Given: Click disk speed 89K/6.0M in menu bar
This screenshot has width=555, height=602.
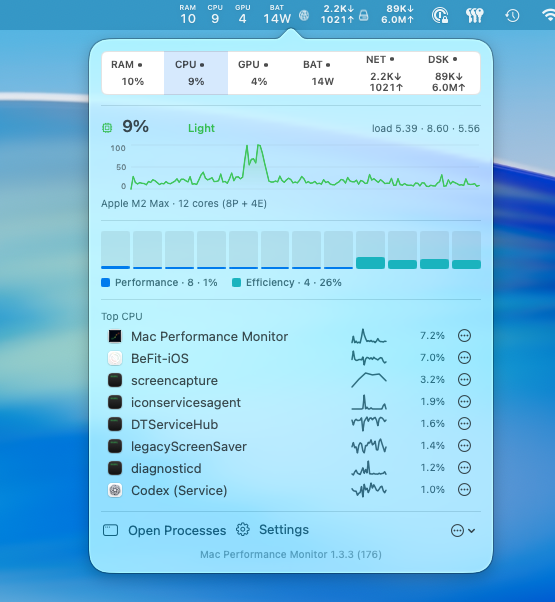Looking at the screenshot, I should pos(398,14).
